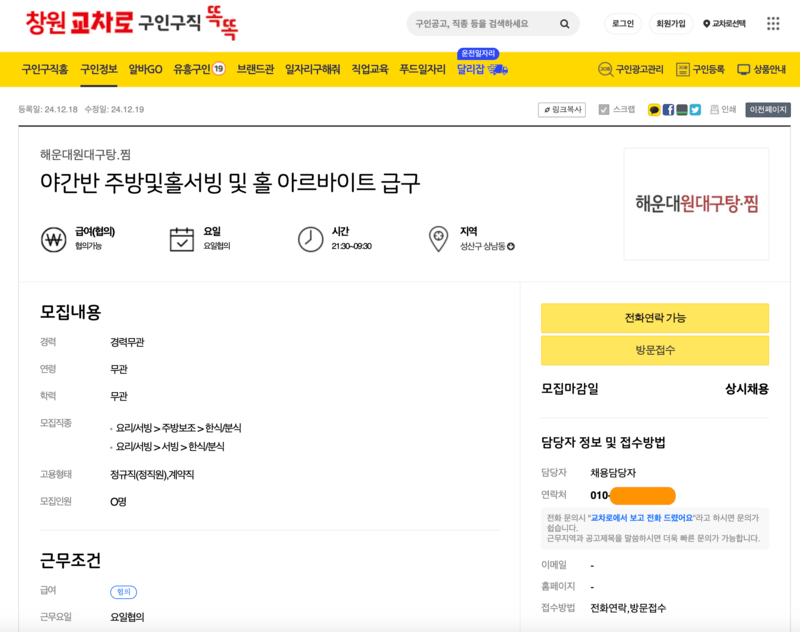
Task: Click the 전화연락 가능 button
Action: pyautogui.click(x=653, y=318)
